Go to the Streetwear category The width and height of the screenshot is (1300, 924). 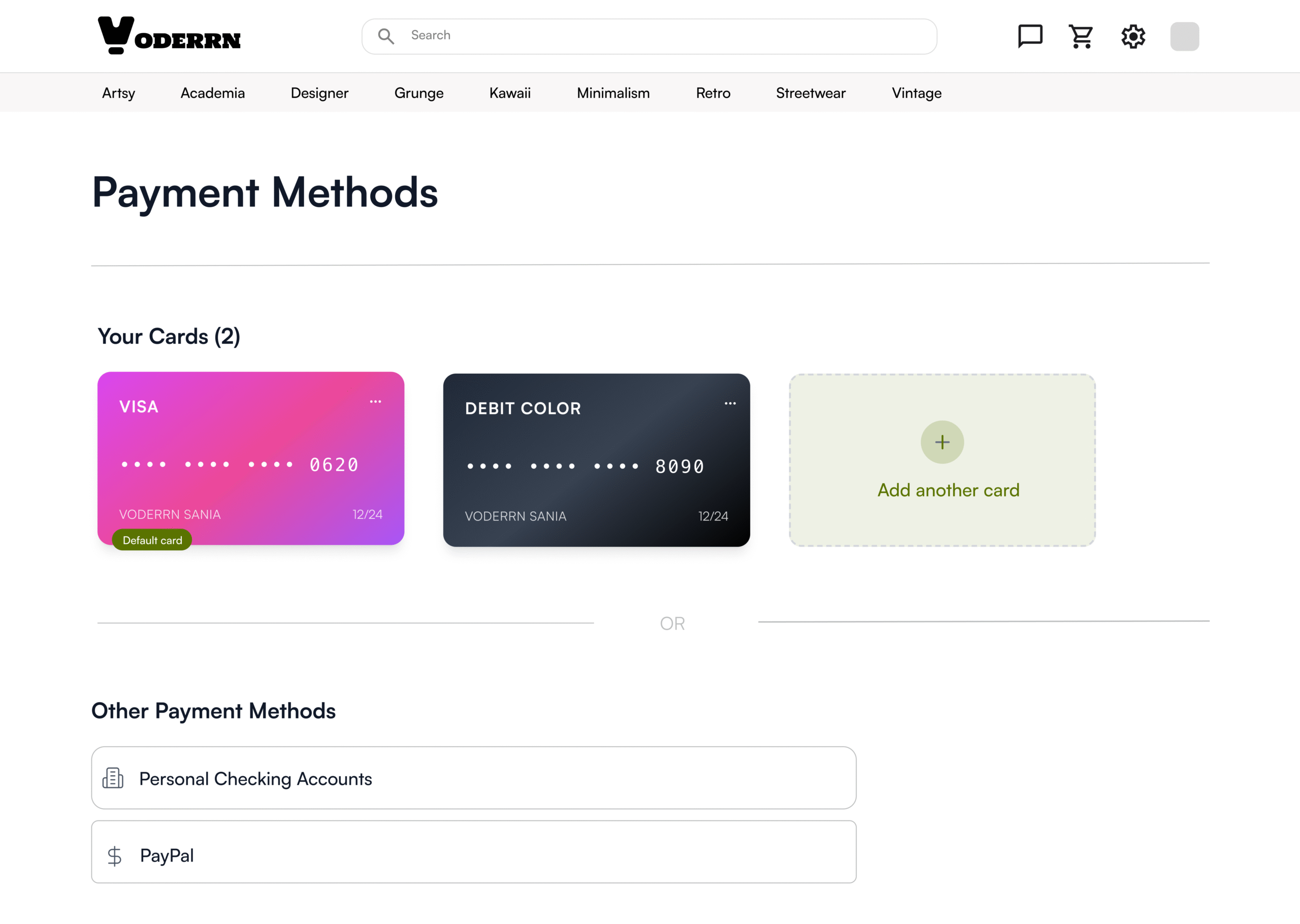pos(810,93)
